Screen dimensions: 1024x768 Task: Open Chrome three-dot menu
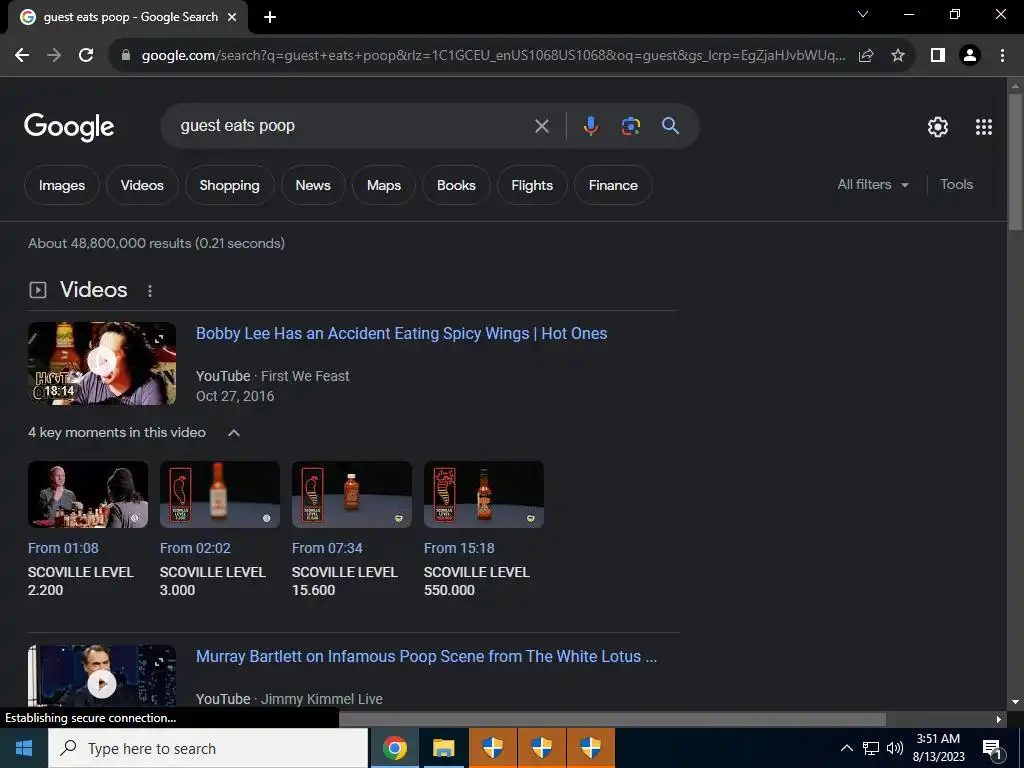coord(1002,56)
